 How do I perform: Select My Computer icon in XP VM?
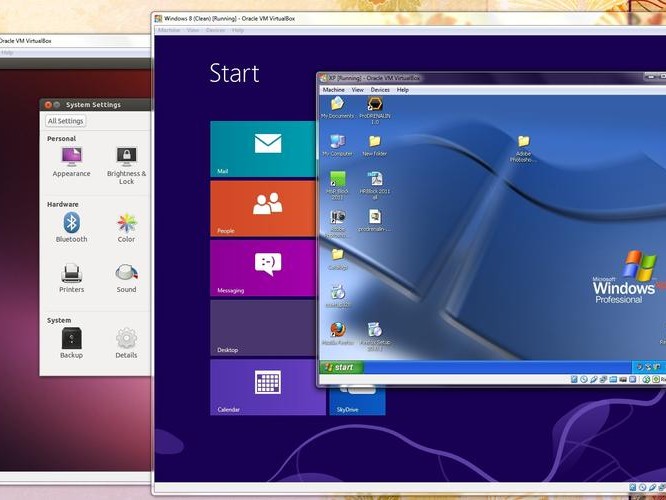[337, 145]
